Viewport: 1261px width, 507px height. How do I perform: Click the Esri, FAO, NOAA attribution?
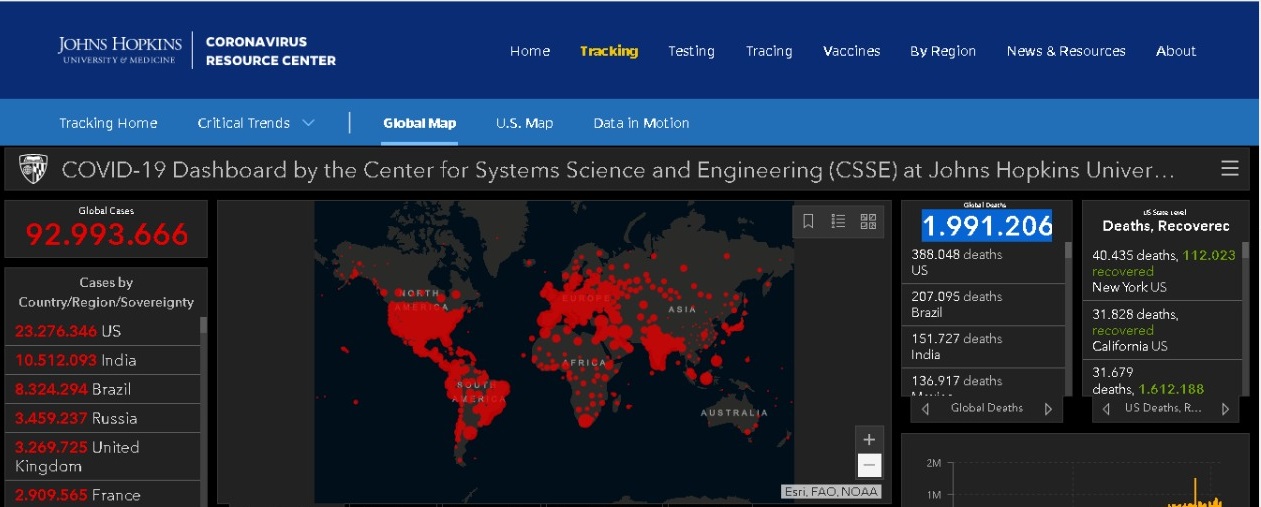[831, 491]
